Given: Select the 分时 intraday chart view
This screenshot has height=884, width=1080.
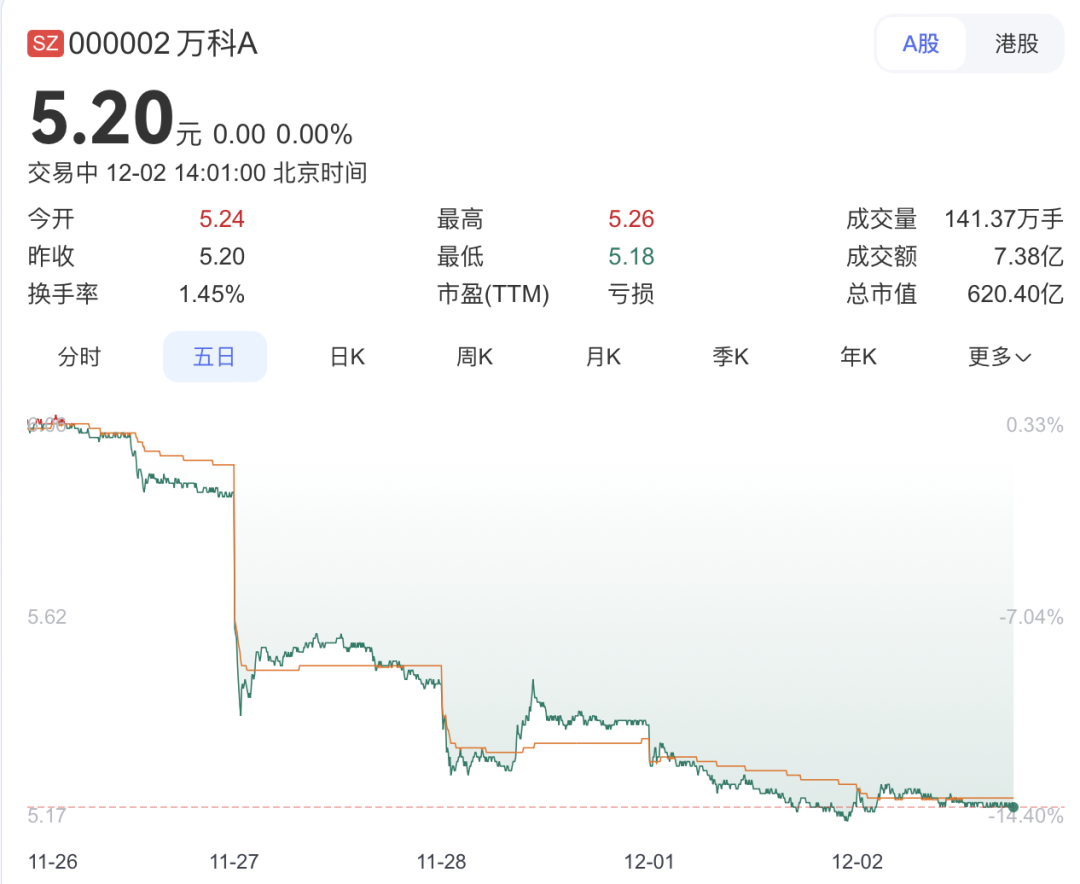Looking at the screenshot, I should pyautogui.click(x=79, y=357).
